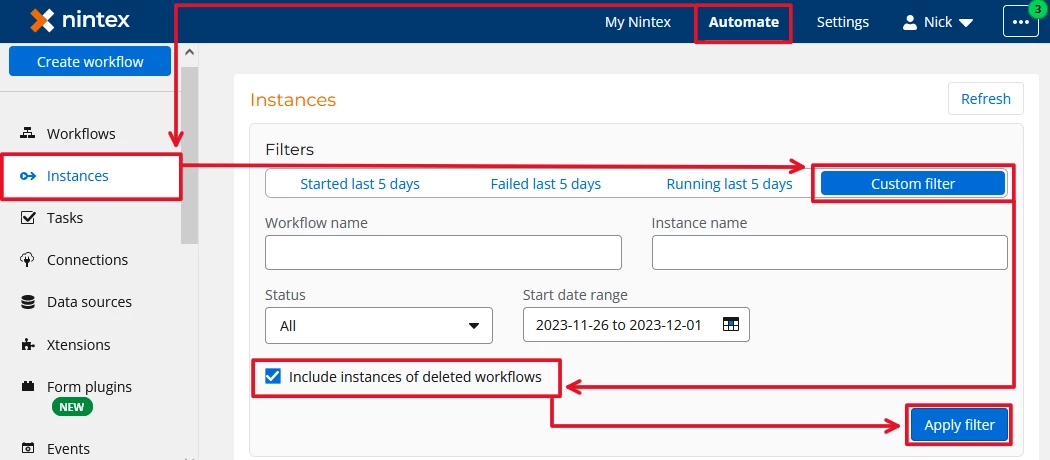Select the Custom filter tab
The height and width of the screenshot is (460, 1050).
(913, 183)
